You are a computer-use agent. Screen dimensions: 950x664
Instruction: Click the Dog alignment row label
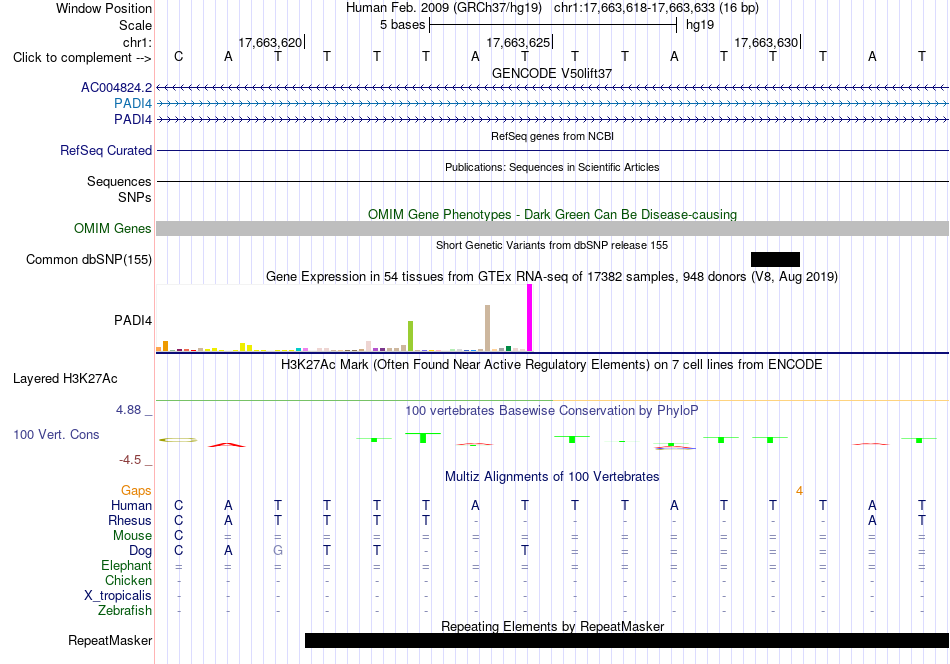point(140,551)
